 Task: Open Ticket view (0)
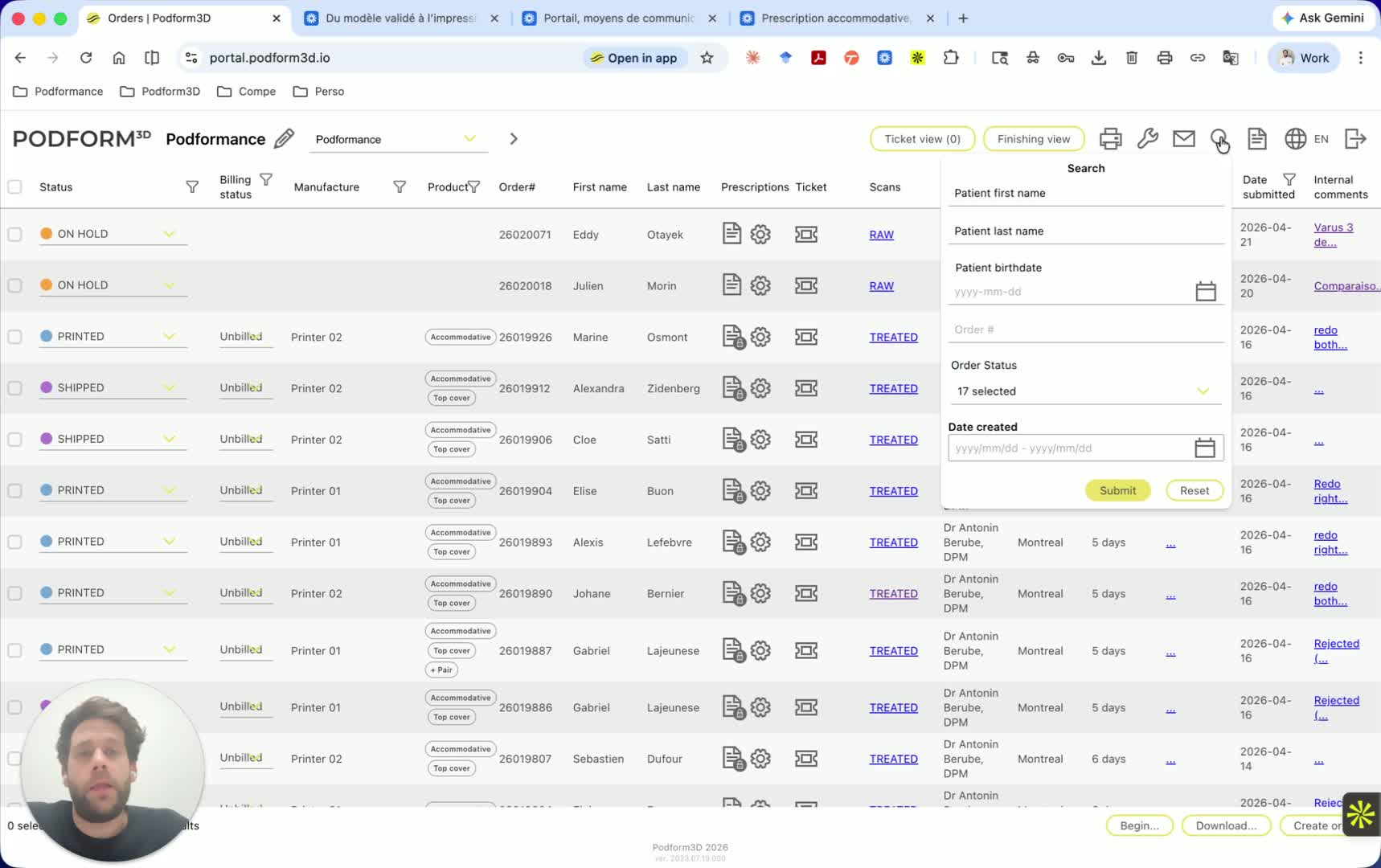tap(922, 139)
